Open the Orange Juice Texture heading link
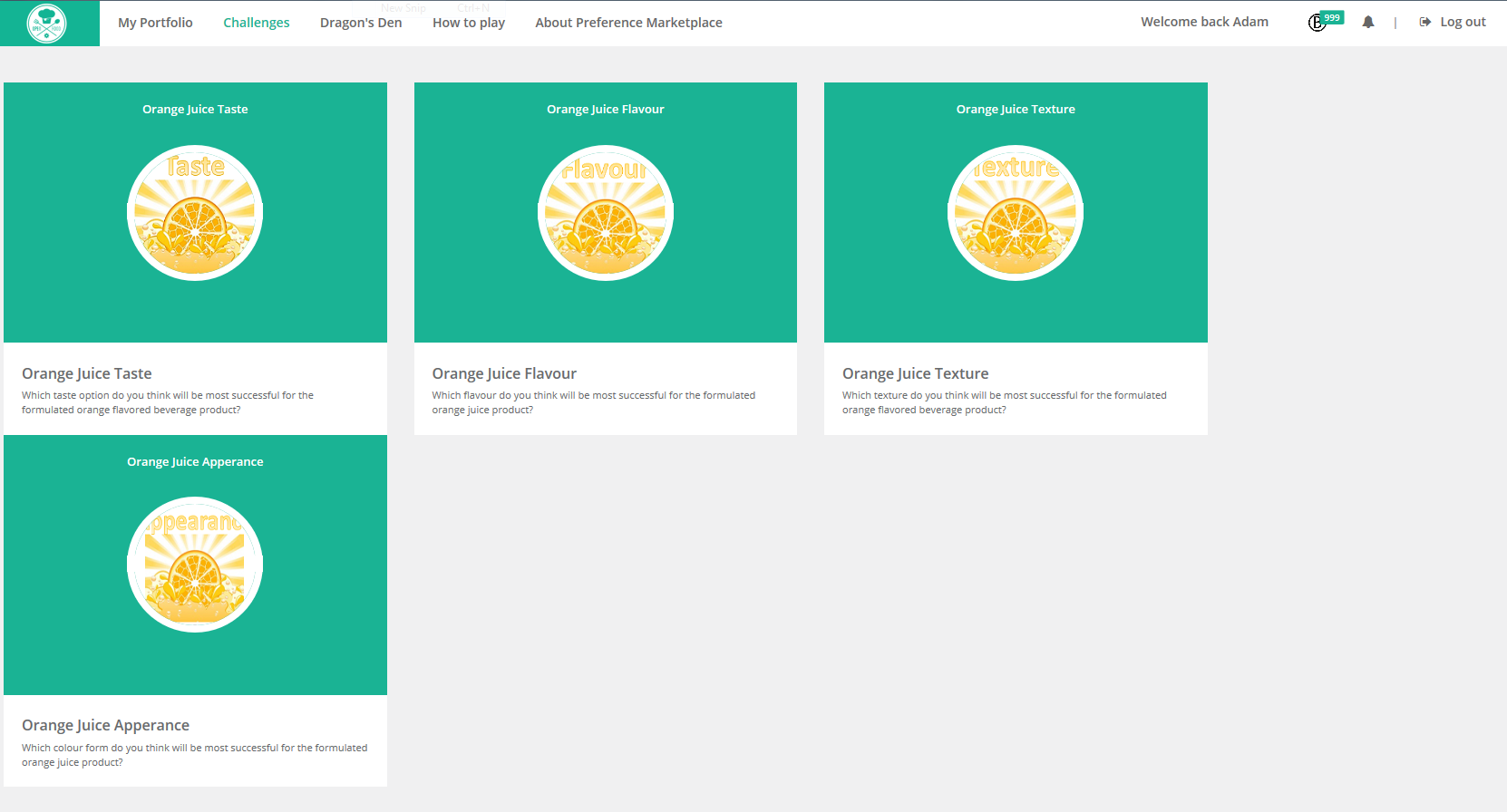This screenshot has width=1507, height=812. (x=915, y=373)
